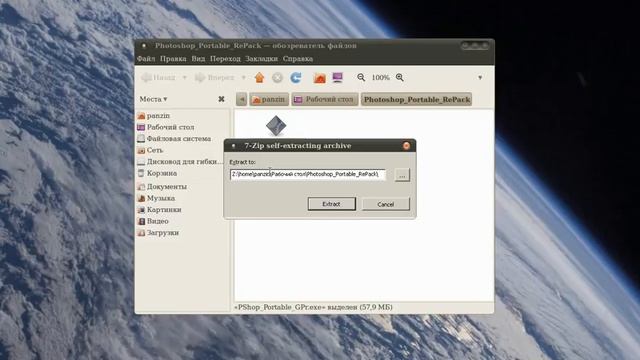Open the home folder toolbar icon
The width and height of the screenshot is (640, 360).
320,78
